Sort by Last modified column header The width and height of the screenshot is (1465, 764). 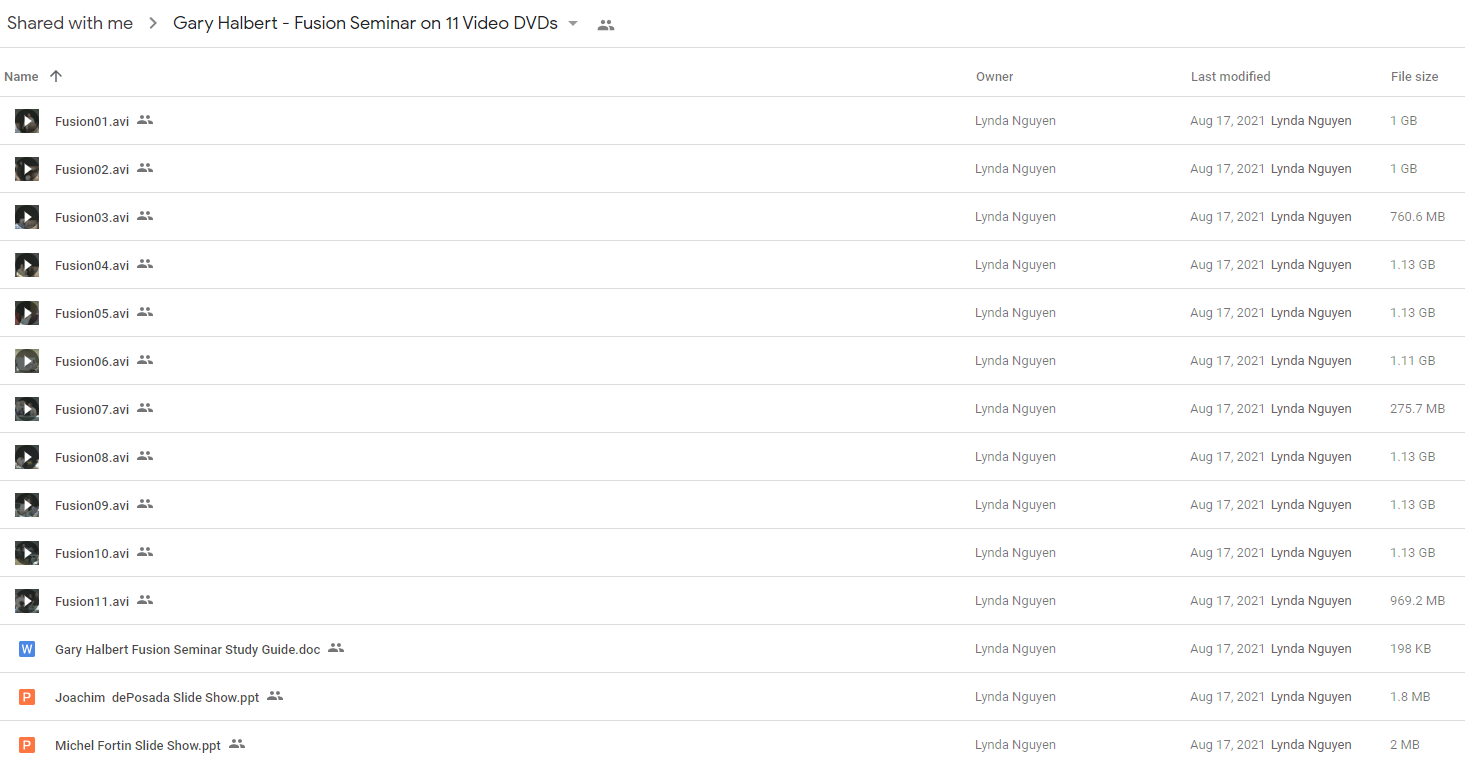click(1230, 76)
